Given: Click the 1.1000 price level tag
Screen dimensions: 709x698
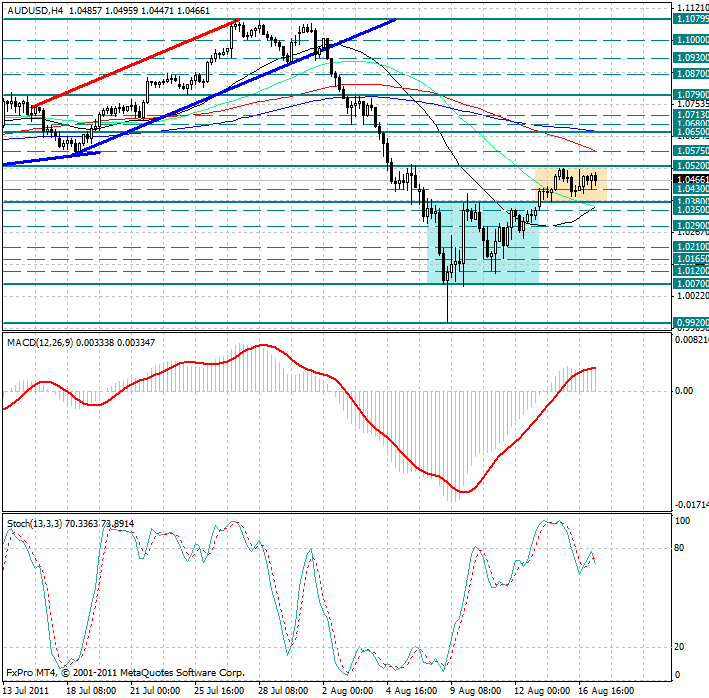Looking at the screenshot, I should [691, 40].
